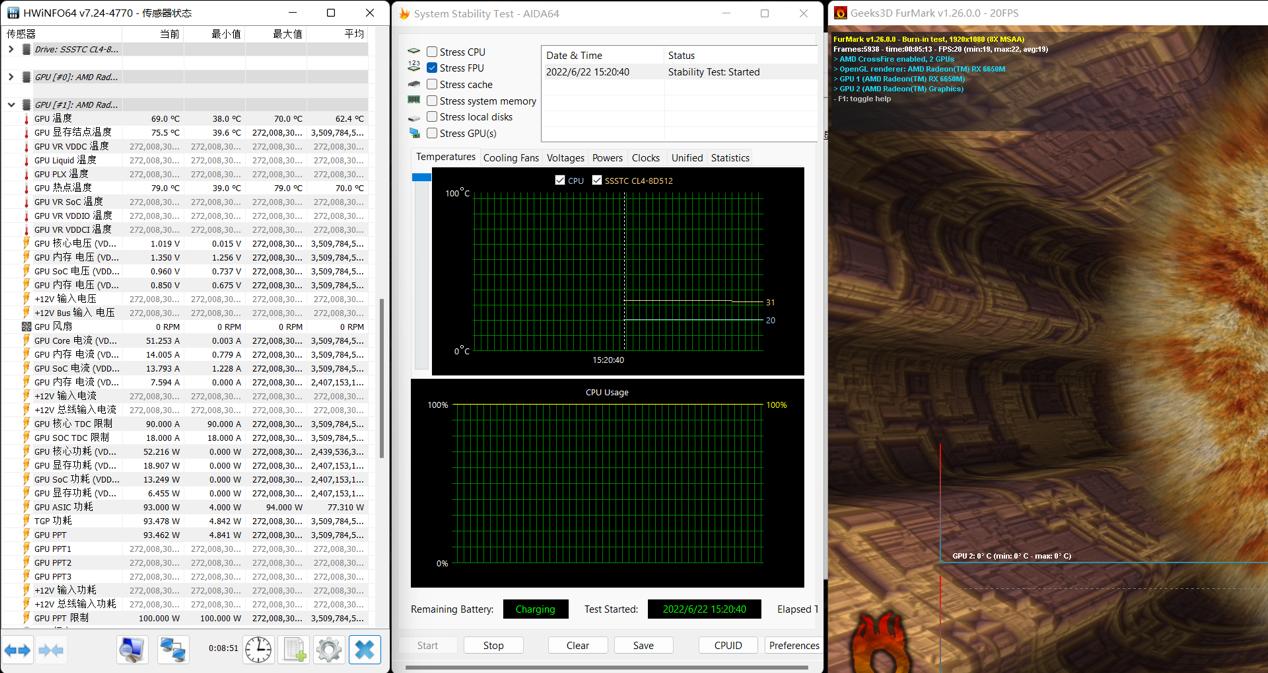Click the clock reset timer icon
Image resolution: width=1268 pixels, height=673 pixels.
coord(258,650)
